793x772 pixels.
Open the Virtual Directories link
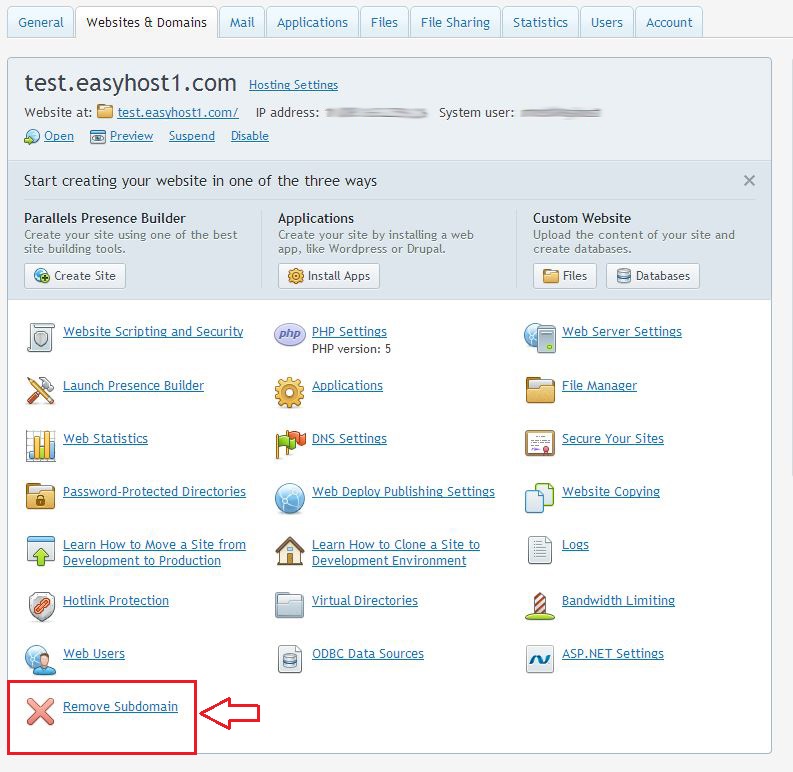[365, 601]
